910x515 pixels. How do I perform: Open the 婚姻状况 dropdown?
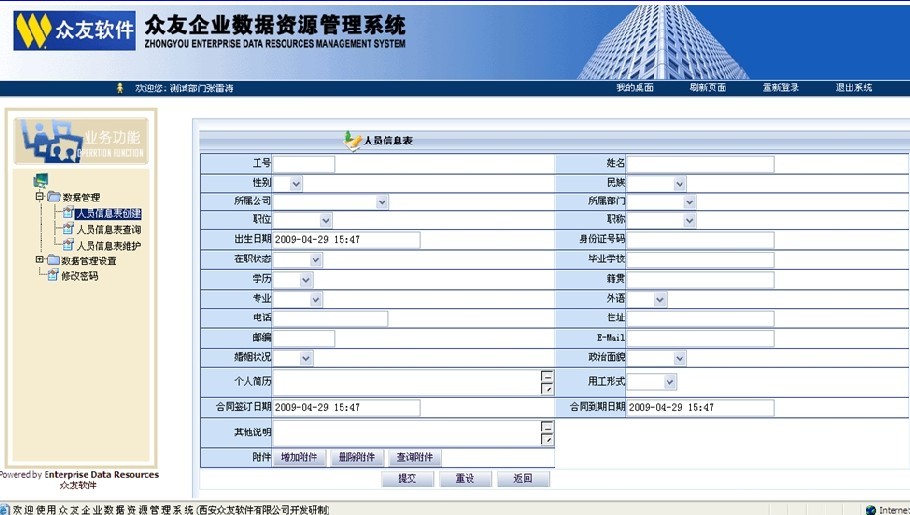coord(306,358)
